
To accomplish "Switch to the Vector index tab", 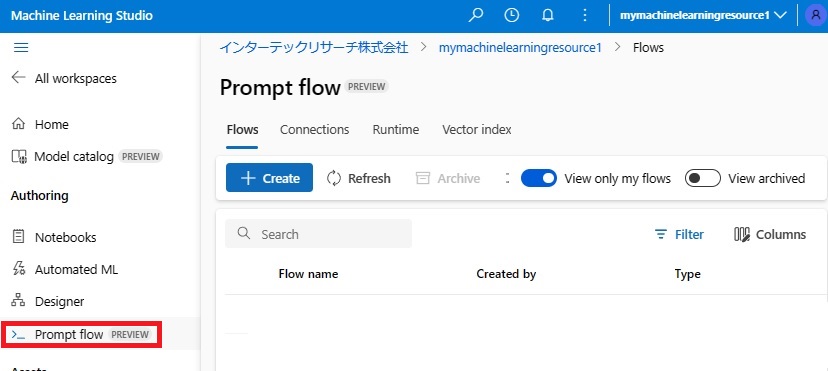I will 477,130.
